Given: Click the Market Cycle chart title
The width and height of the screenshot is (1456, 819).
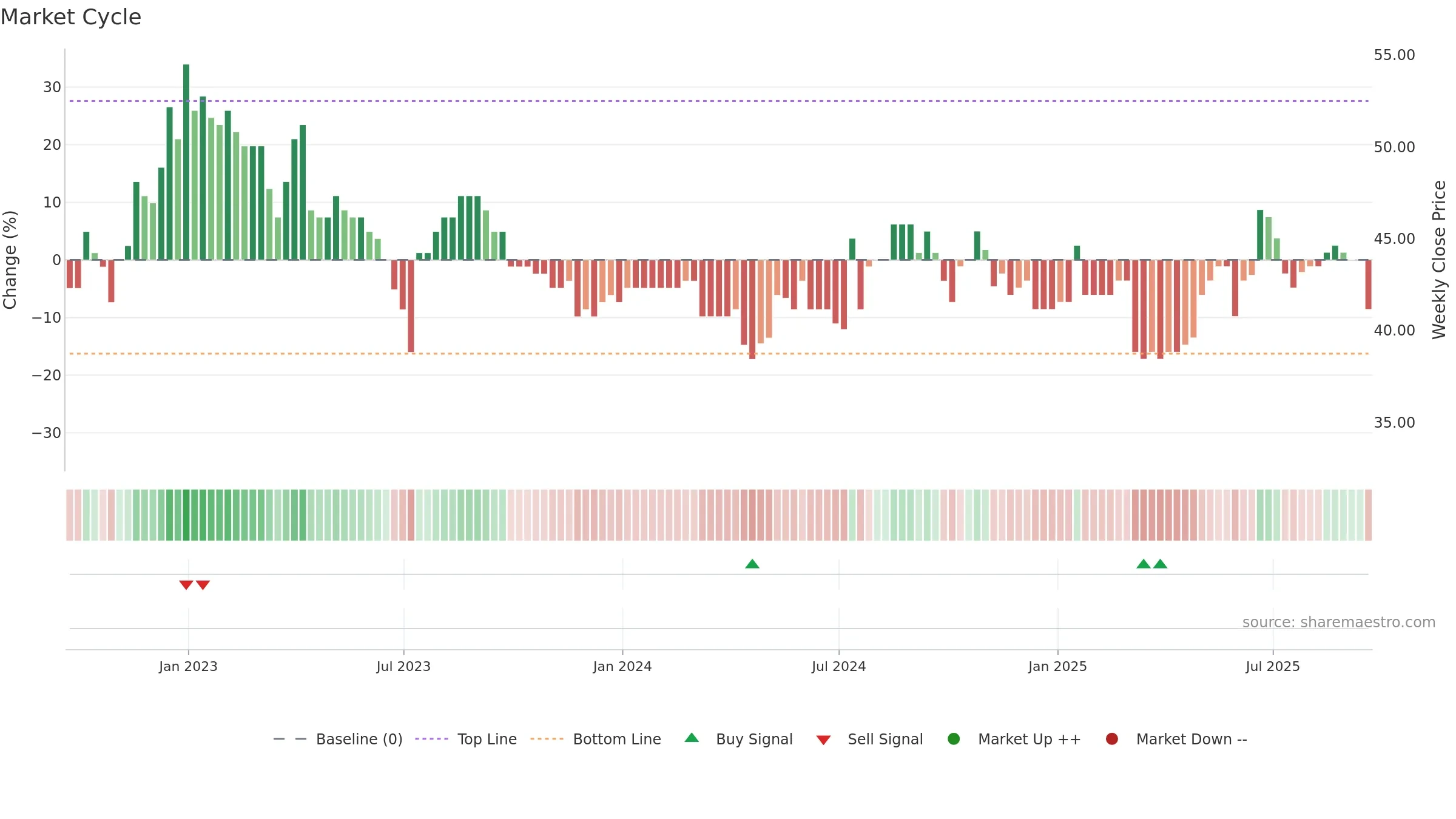Looking at the screenshot, I should coord(71,17).
